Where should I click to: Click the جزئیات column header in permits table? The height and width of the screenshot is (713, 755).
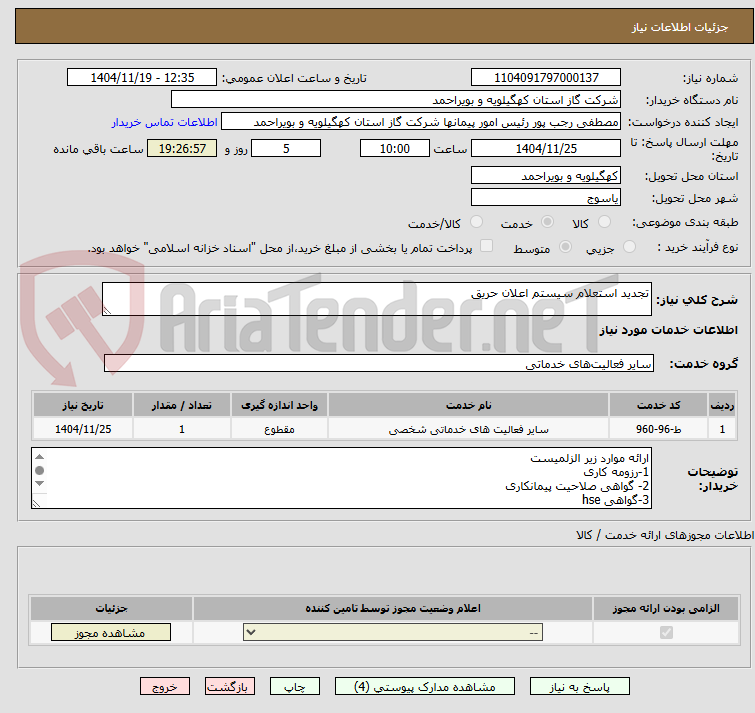tap(111, 609)
